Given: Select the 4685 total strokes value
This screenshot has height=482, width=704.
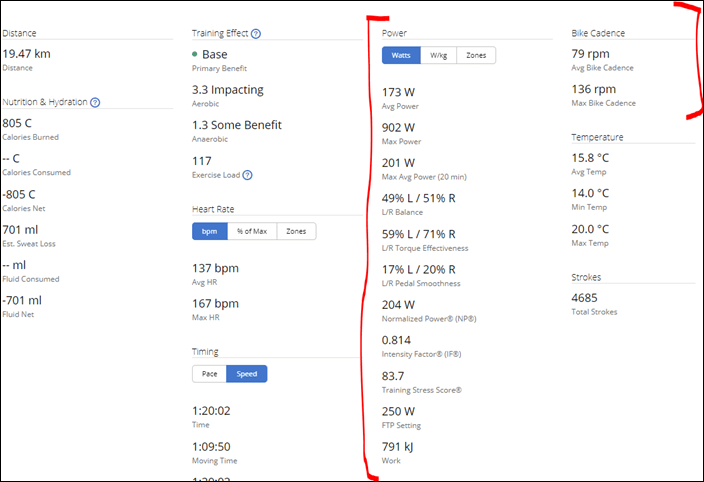Looking at the screenshot, I should click(x=584, y=298).
